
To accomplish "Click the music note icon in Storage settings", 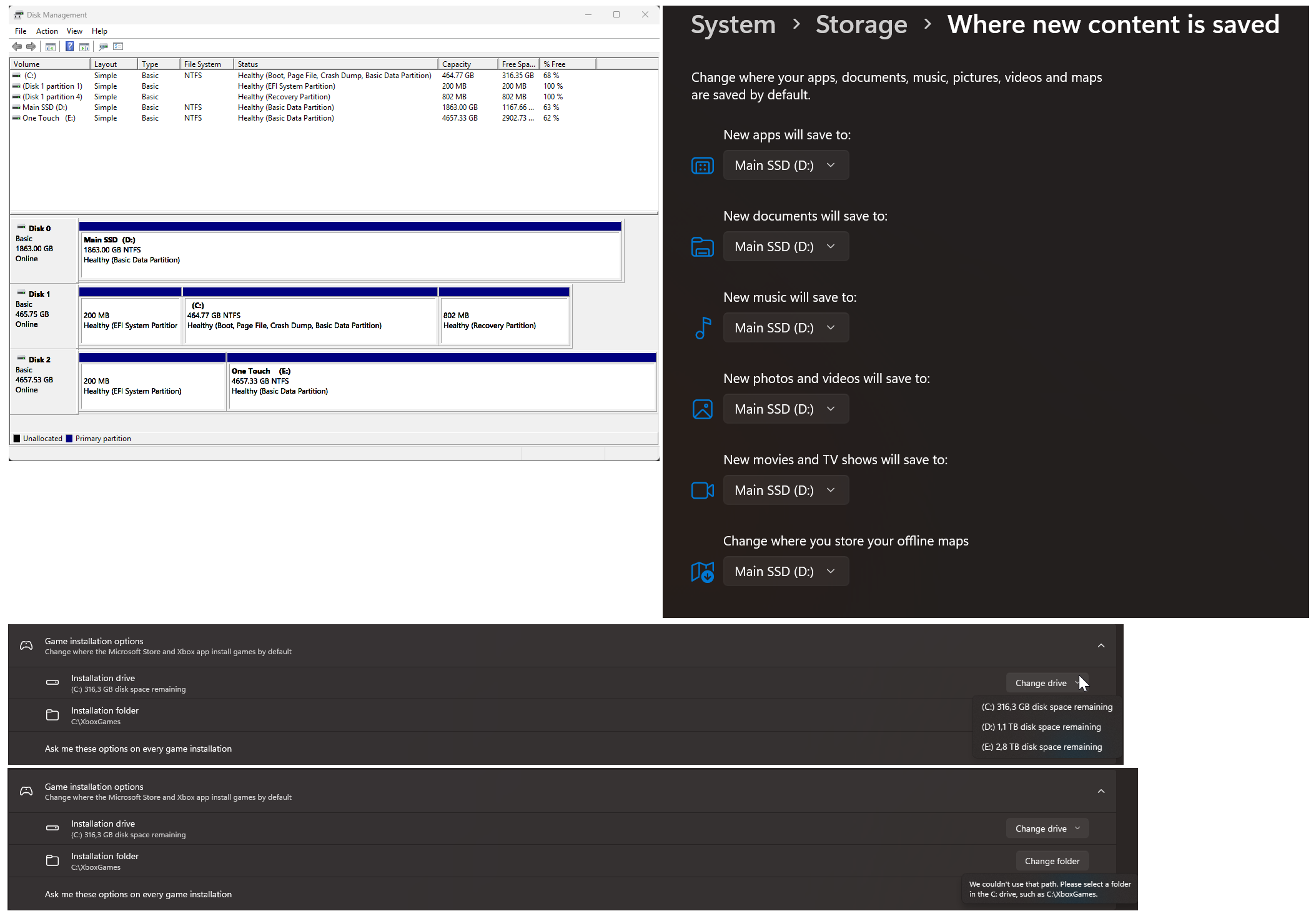I will (703, 328).
